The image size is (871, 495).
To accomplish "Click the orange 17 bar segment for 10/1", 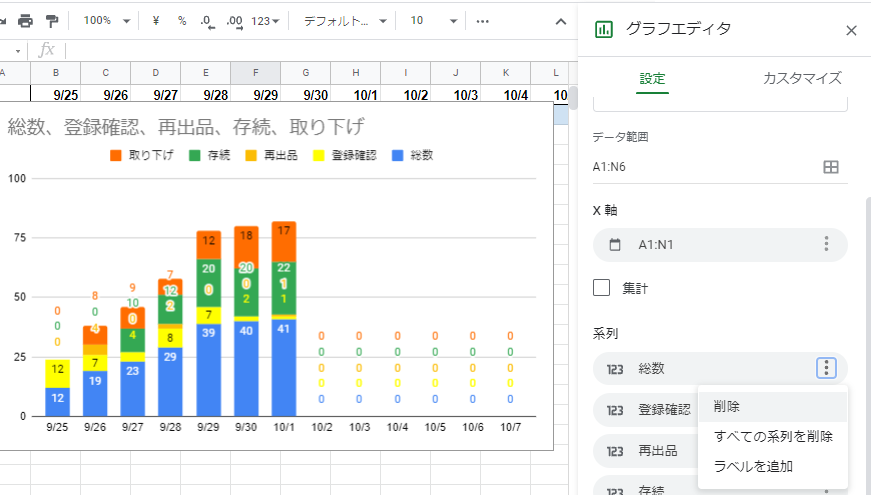I will click(284, 242).
